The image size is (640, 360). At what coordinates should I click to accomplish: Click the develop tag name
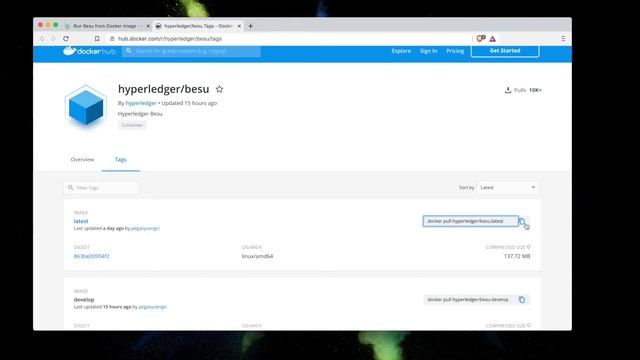84,300
